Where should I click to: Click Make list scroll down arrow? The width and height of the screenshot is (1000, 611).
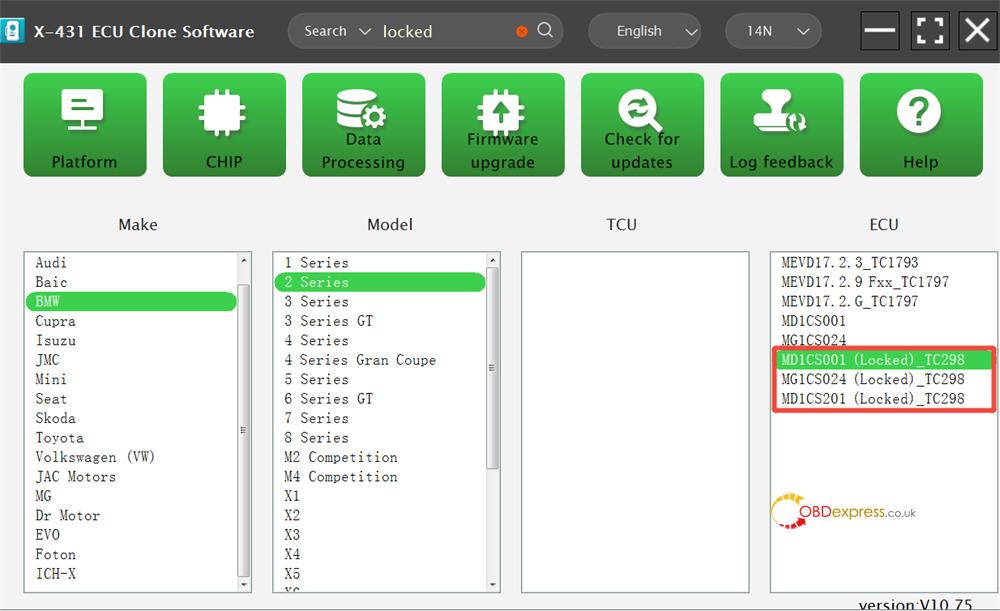244,585
